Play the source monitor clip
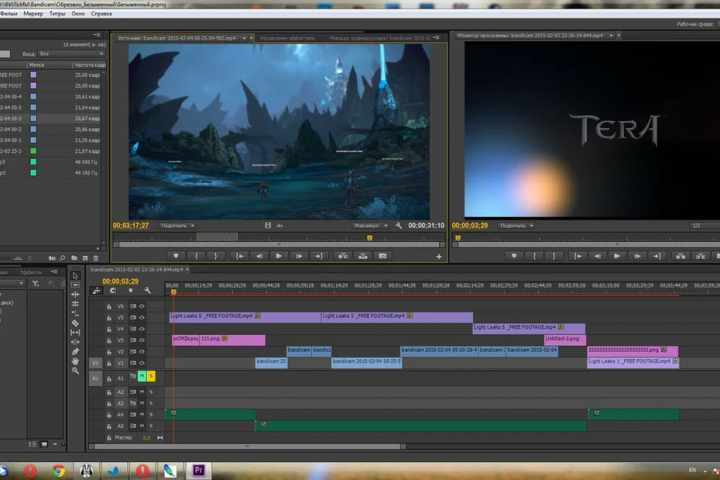This screenshot has width=720, height=480. pos(278,256)
